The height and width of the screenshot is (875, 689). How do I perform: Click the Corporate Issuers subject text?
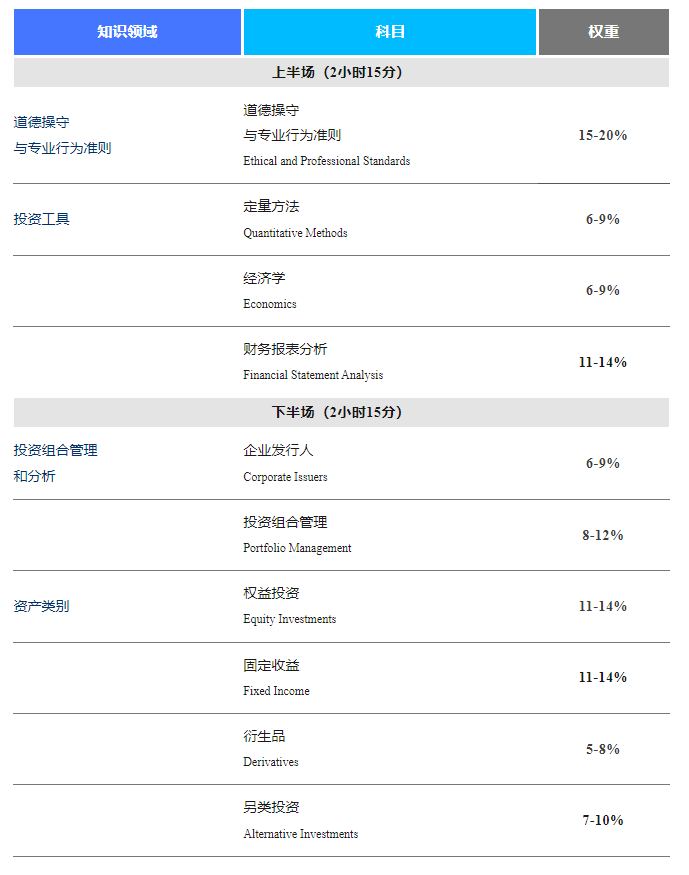pos(285,477)
